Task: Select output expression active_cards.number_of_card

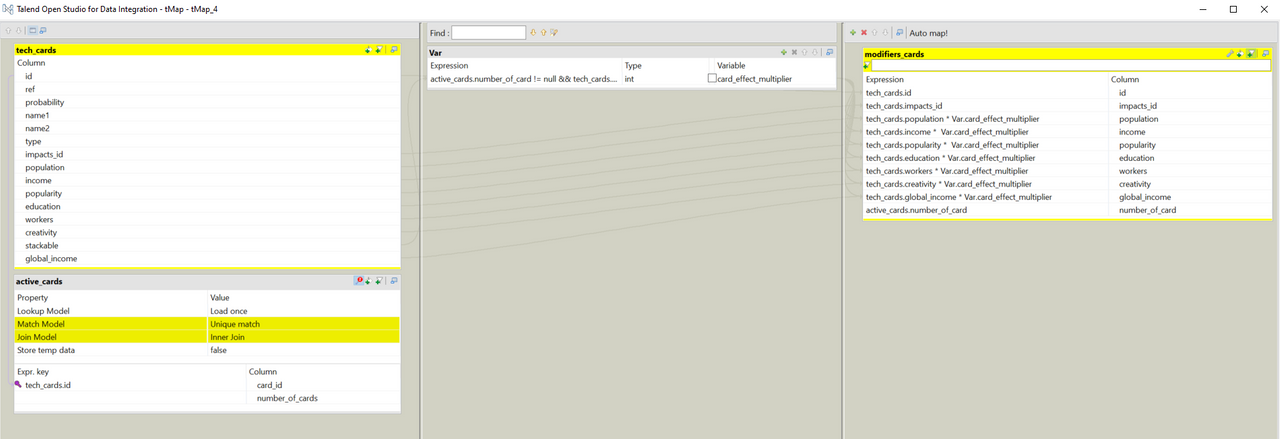Action: tap(916, 210)
